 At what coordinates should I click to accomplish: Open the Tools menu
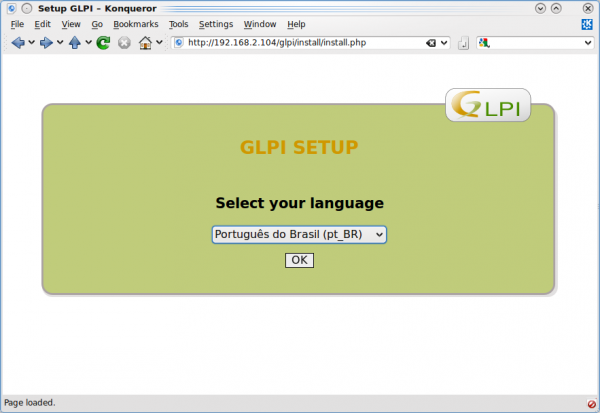click(179, 24)
